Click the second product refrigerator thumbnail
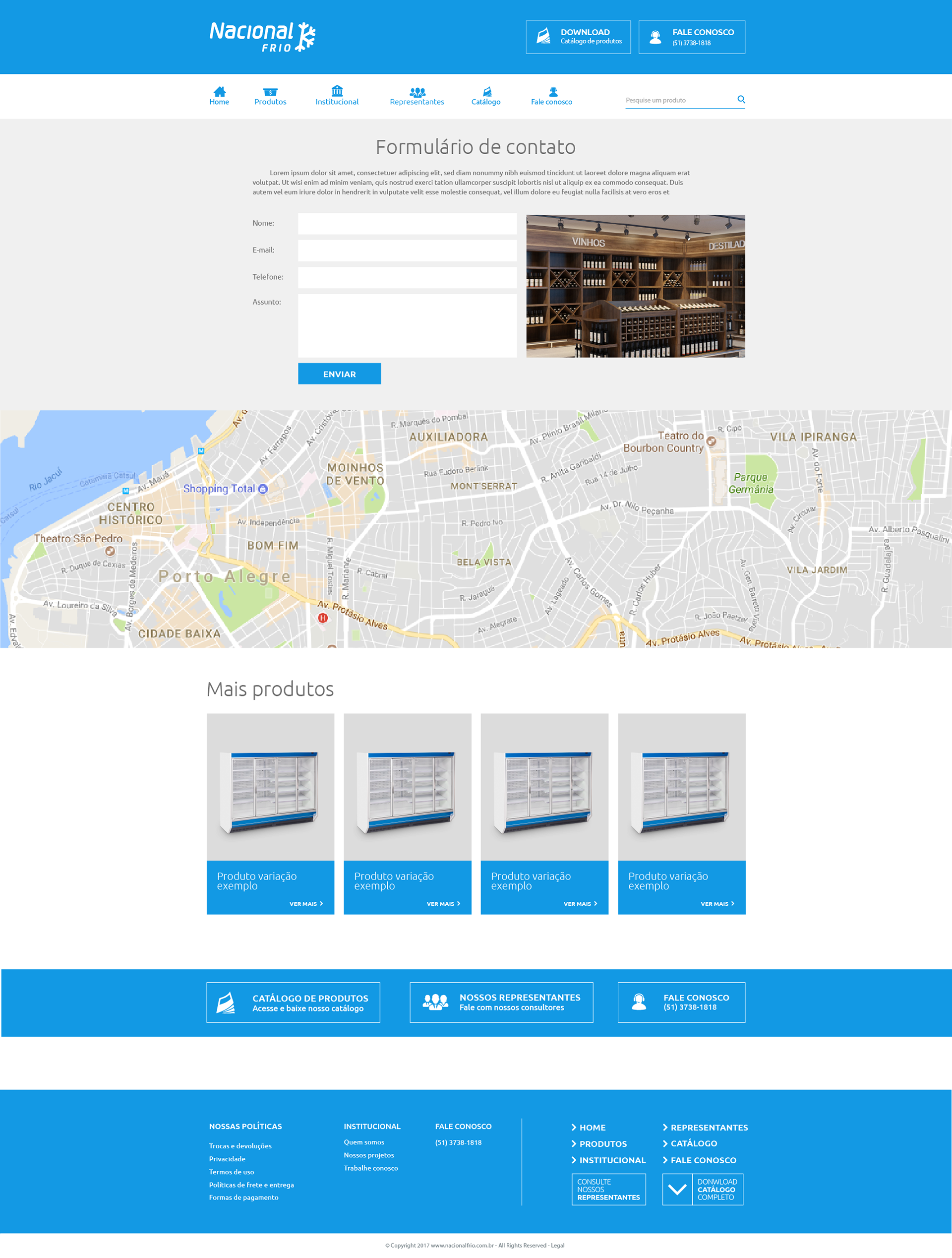This screenshot has height=1258, width=952. click(407, 792)
